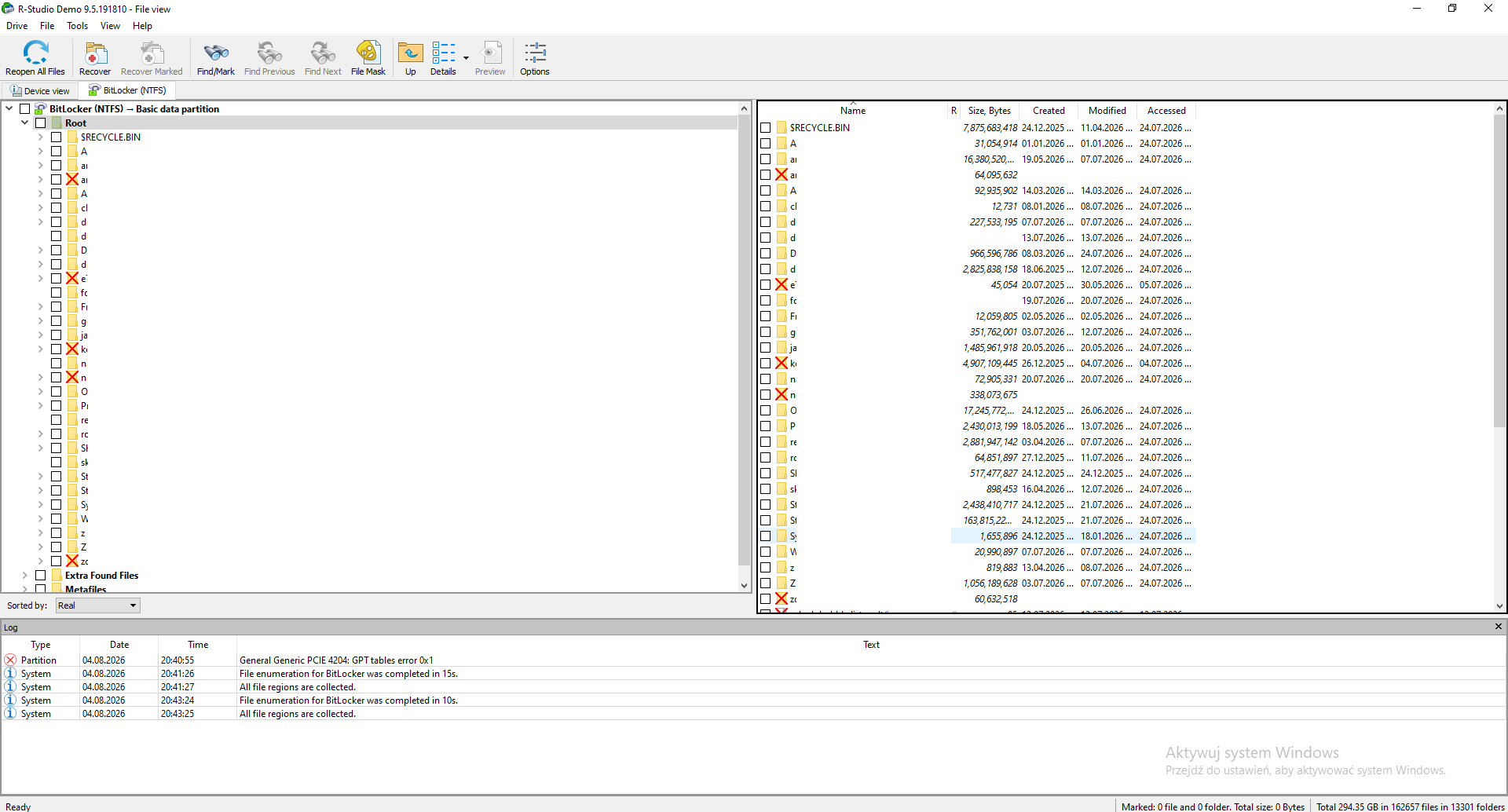1508x812 pixels.
Task: Click the Find Next icon
Action: click(323, 53)
